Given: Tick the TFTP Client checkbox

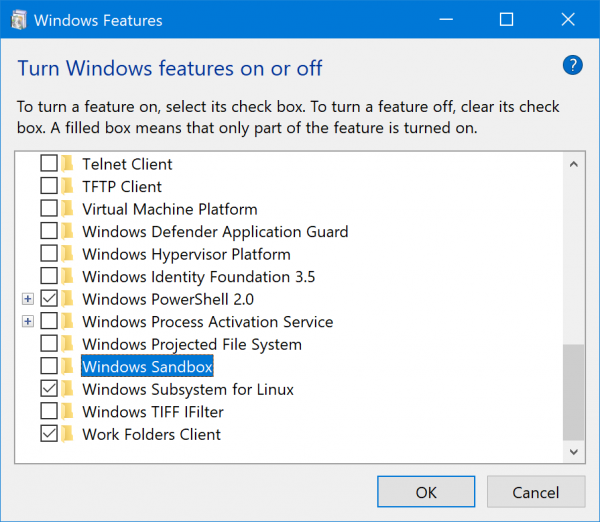Looking at the screenshot, I should point(48,187).
